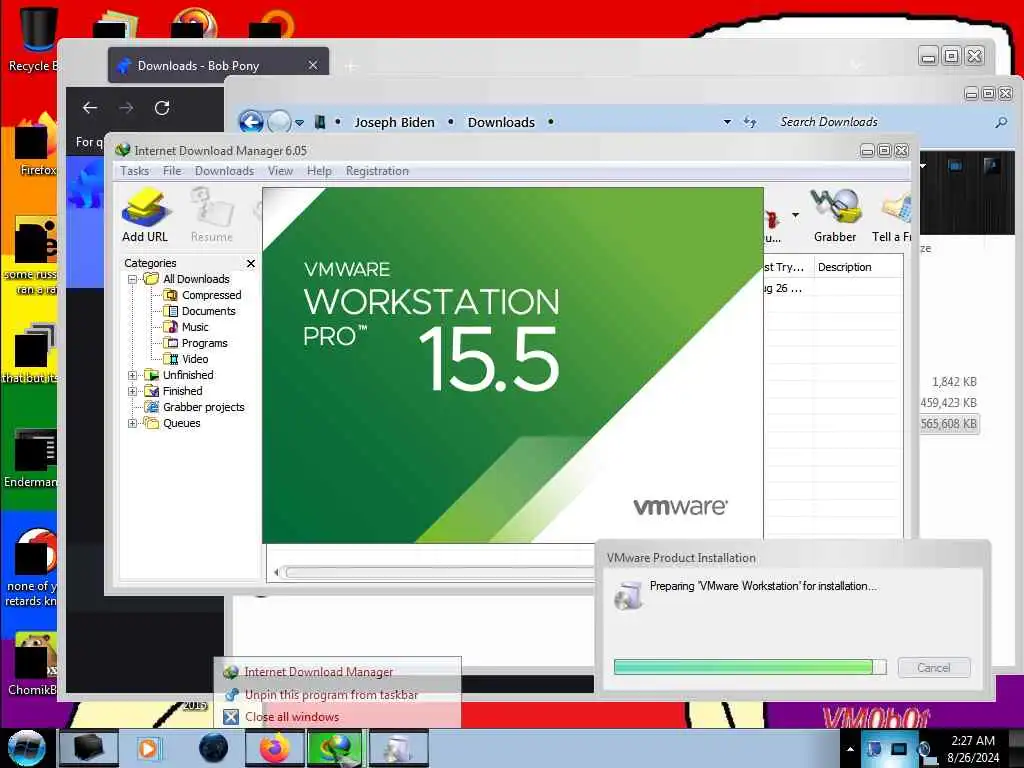
Task: Click the Tell a Friend icon
Action: click(892, 216)
